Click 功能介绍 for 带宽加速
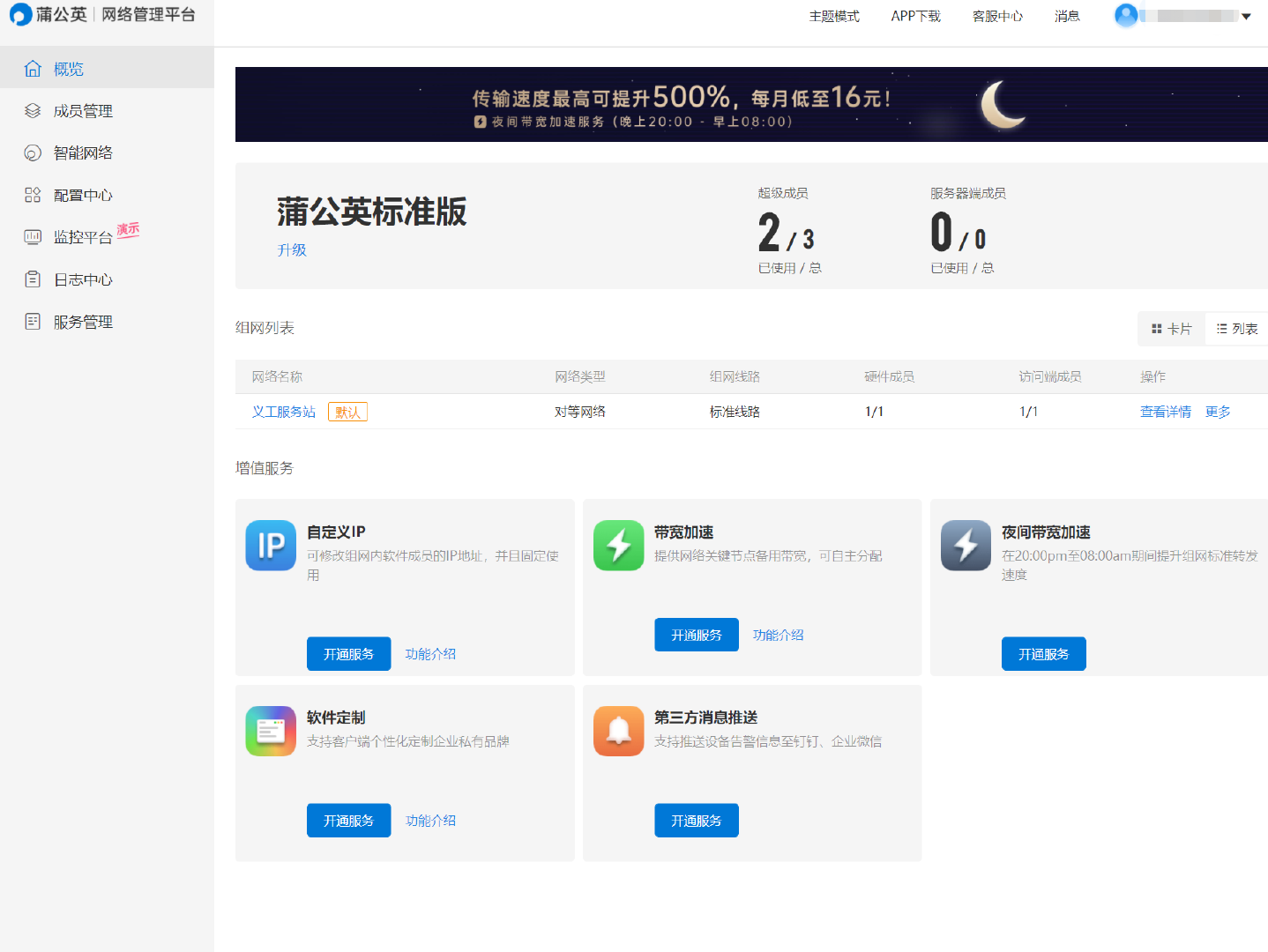The width and height of the screenshot is (1268, 952). pyautogui.click(x=778, y=635)
